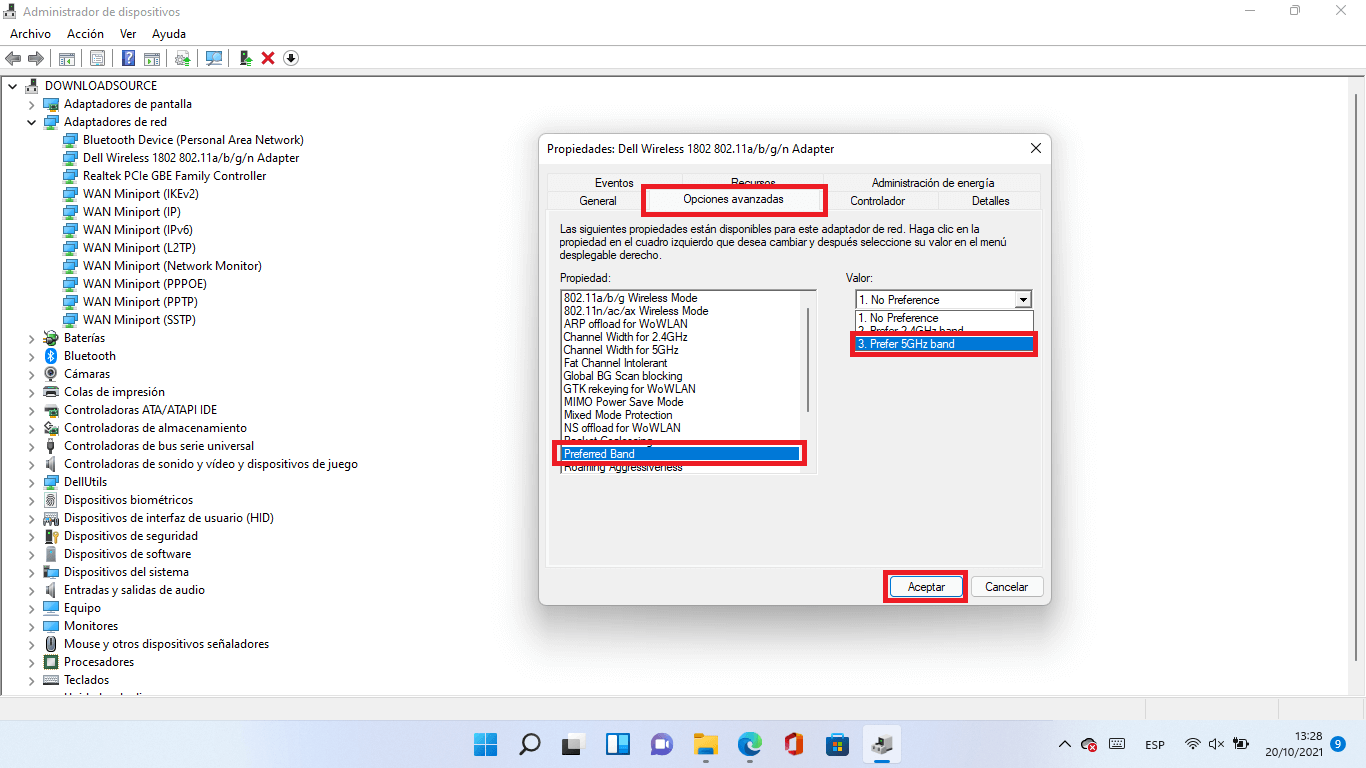The height and width of the screenshot is (768, 1366).
Task: Select 'Preferred Band' in the property list
Action: (x=681, y=454)
